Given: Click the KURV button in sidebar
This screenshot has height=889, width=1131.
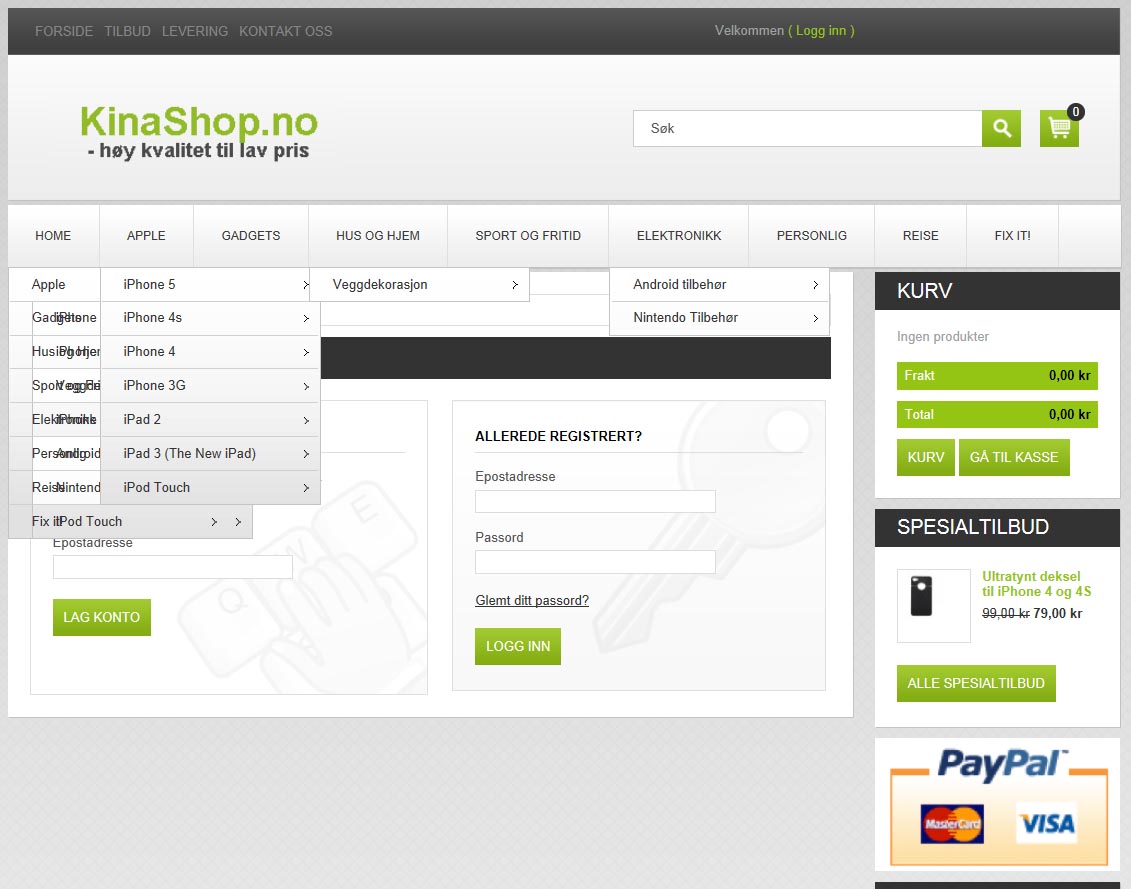Looking at the screenshot, I should (x=925, y=457).
